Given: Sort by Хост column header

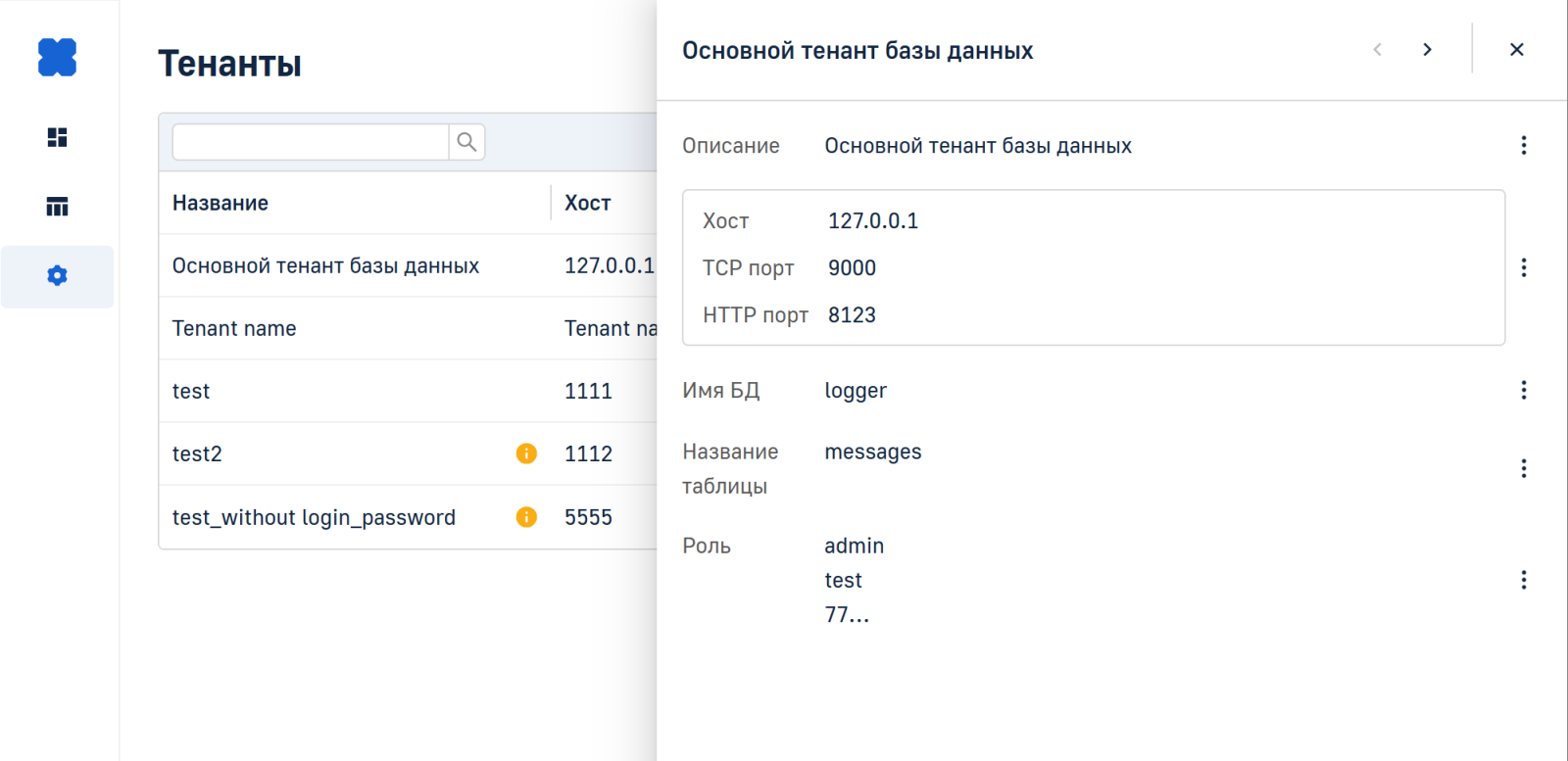Looking at the screenshot, I should point(587,203).
